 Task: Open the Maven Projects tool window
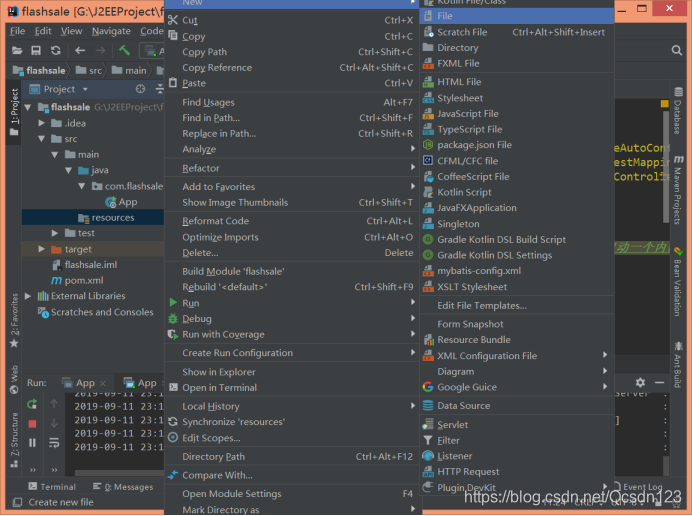pyautogui.click(x=678, y=190)
